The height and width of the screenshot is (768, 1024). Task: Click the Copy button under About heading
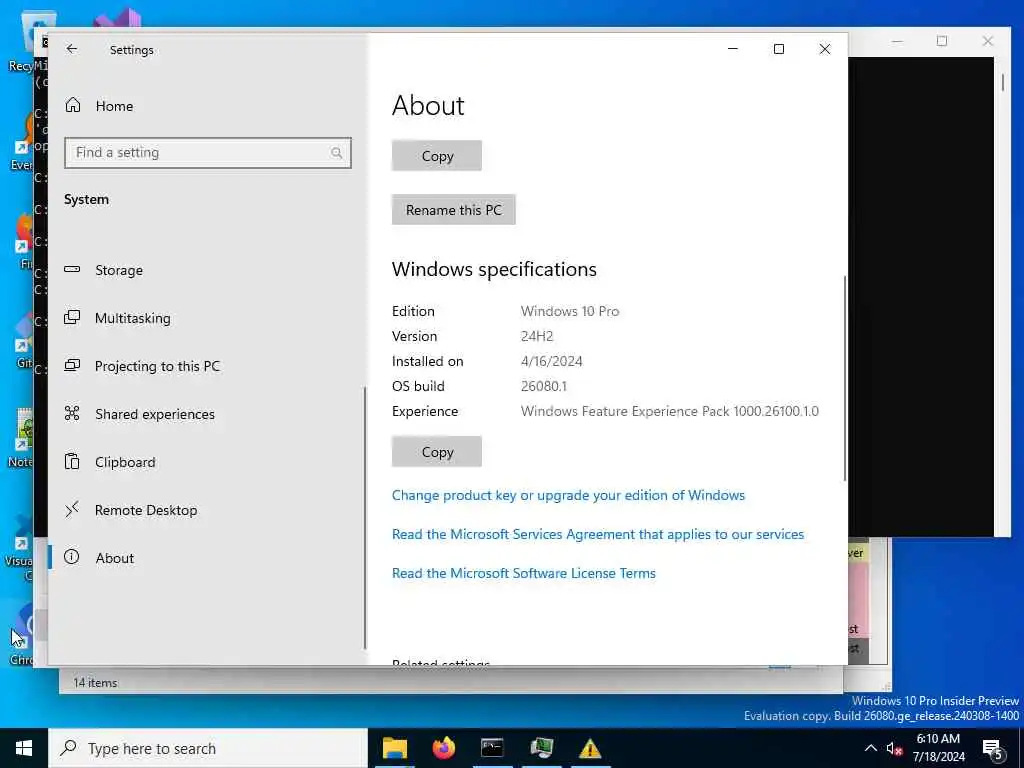click(437, 155)
